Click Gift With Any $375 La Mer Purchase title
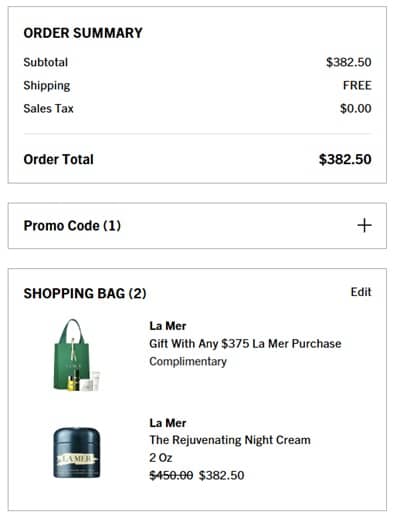Screen dimensions: 400x518 click(x=245, y=344)
